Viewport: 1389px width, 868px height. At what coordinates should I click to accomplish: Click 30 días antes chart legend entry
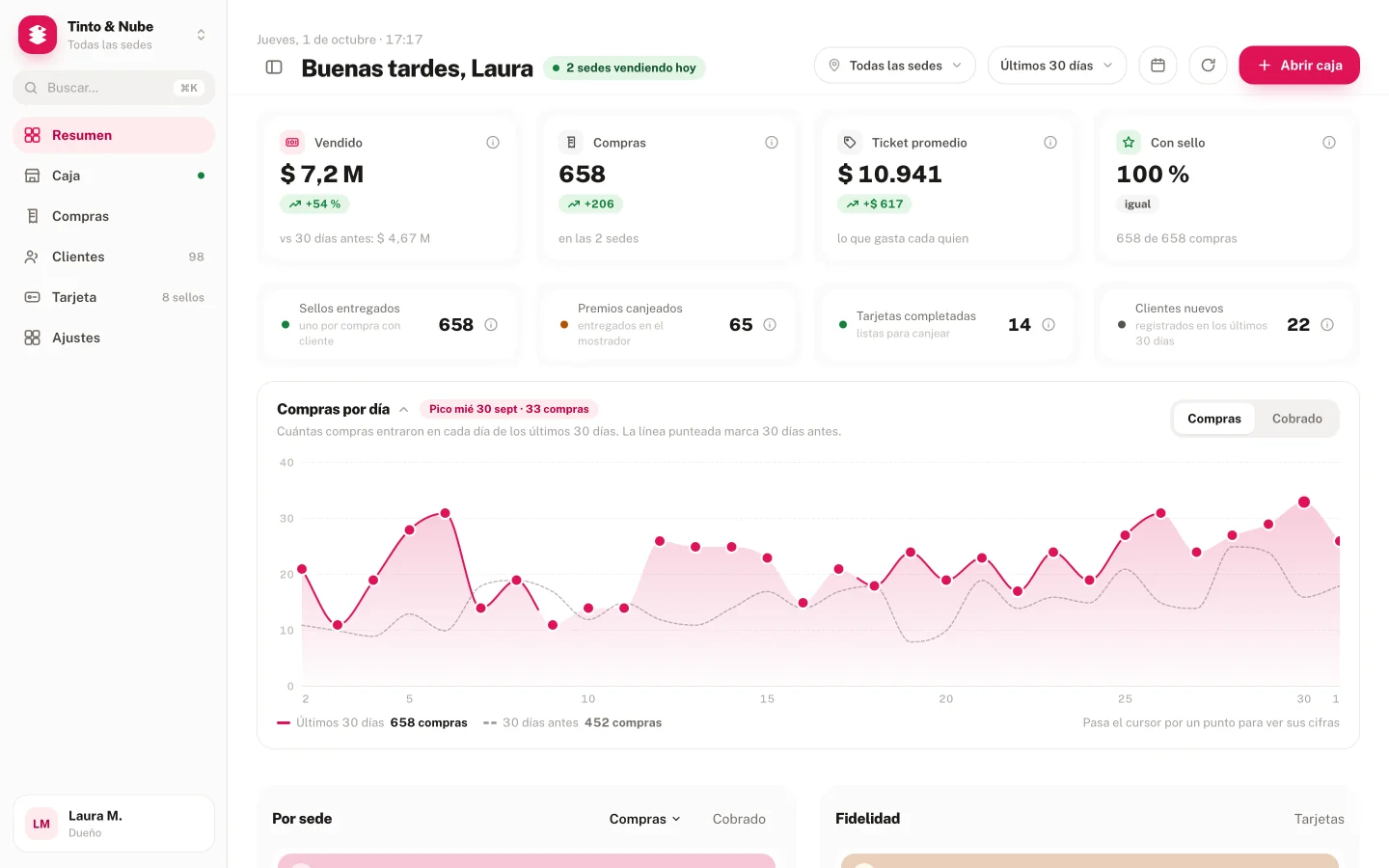[x=573, y=722]
